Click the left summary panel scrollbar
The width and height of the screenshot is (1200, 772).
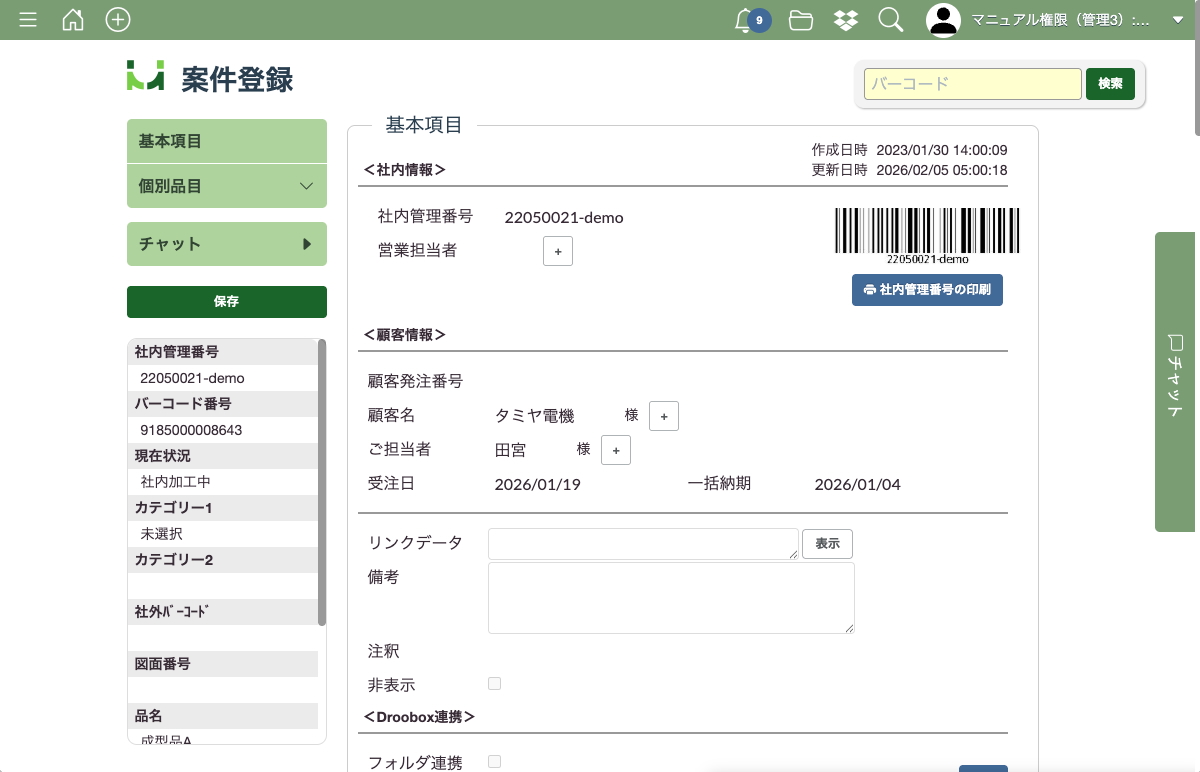pos(322,482)
